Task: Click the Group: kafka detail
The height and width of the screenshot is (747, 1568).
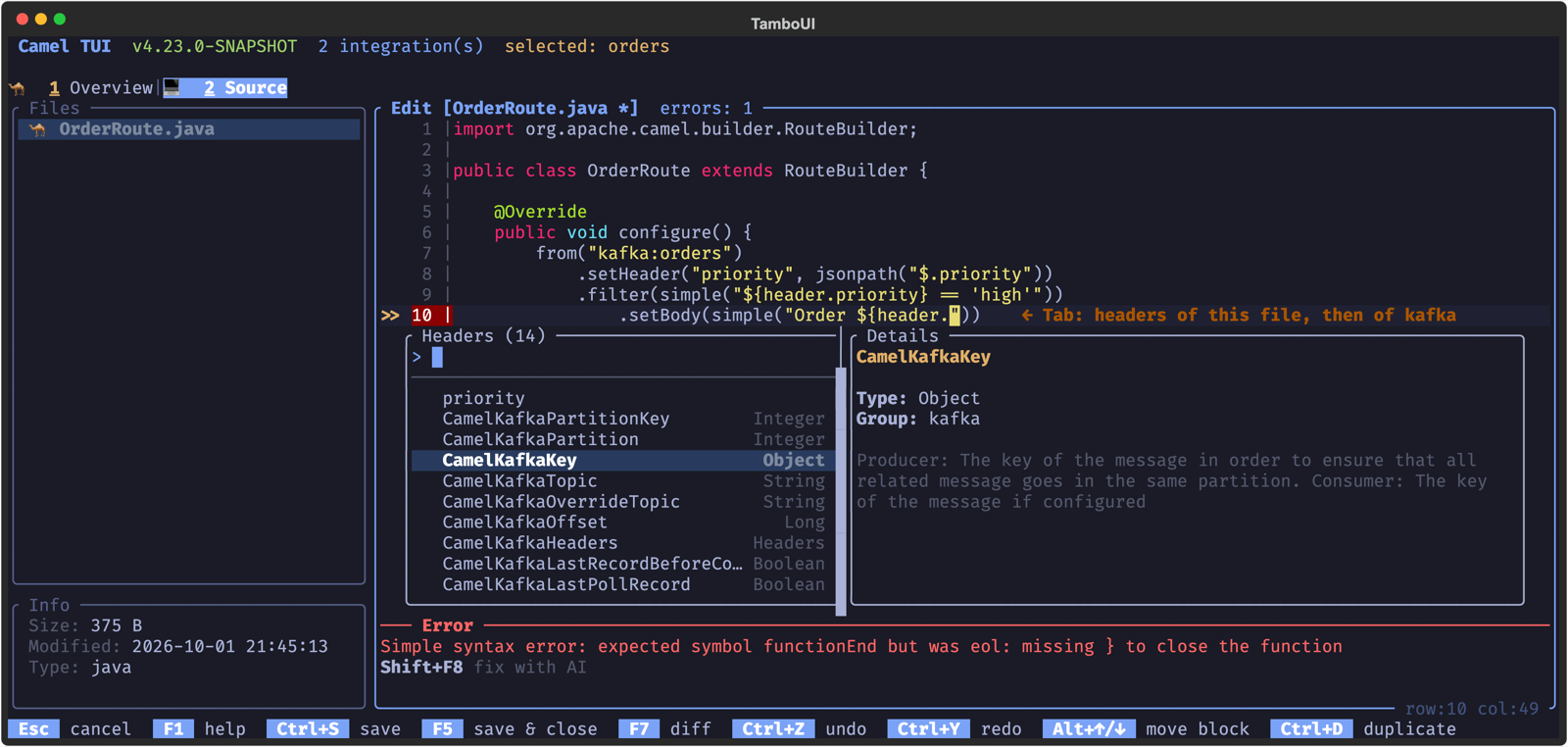Action: (918, 419)
